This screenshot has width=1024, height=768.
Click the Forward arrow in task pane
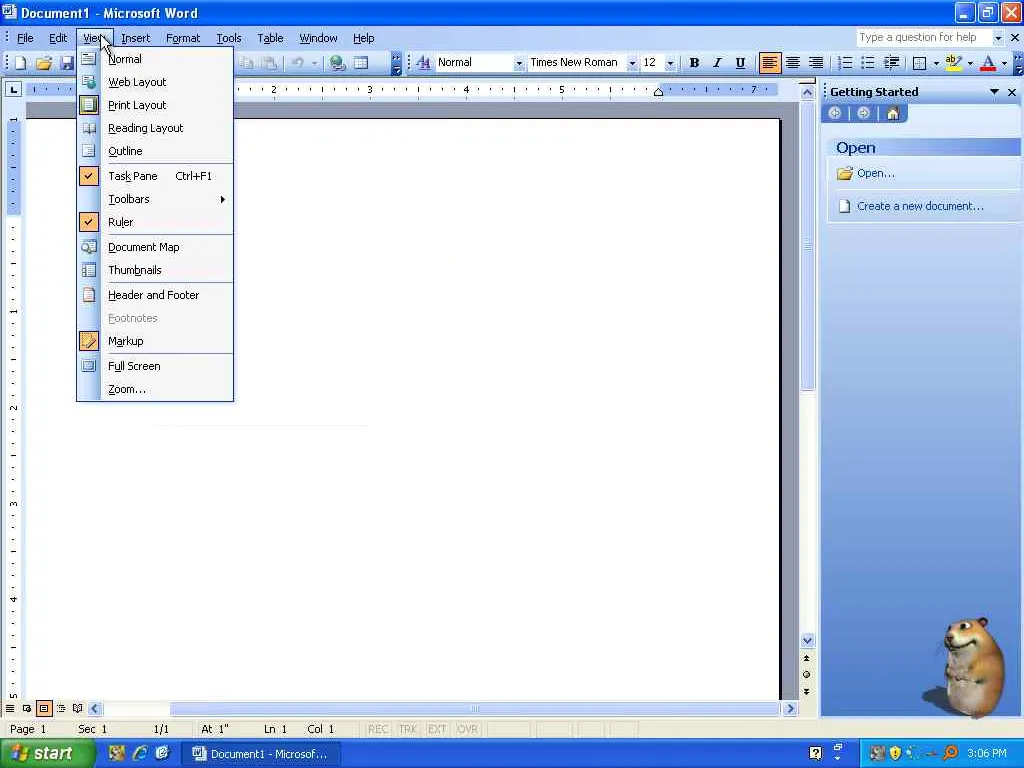863,114
